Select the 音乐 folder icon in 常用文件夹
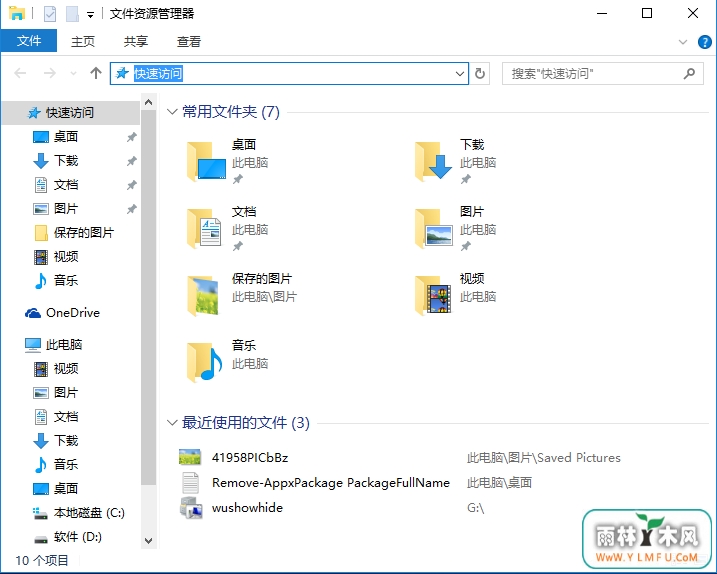 [x=204, y=362]
